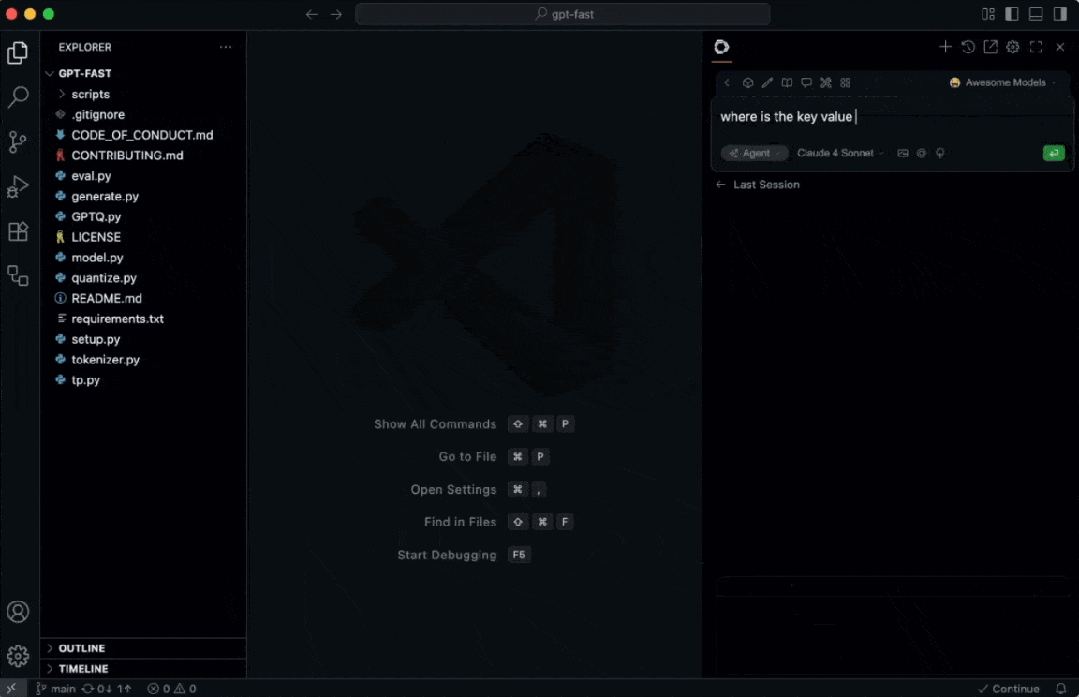Open the Run and Debug view
This screenshot has width=1079, height=697.
click(x=18, y=186)
